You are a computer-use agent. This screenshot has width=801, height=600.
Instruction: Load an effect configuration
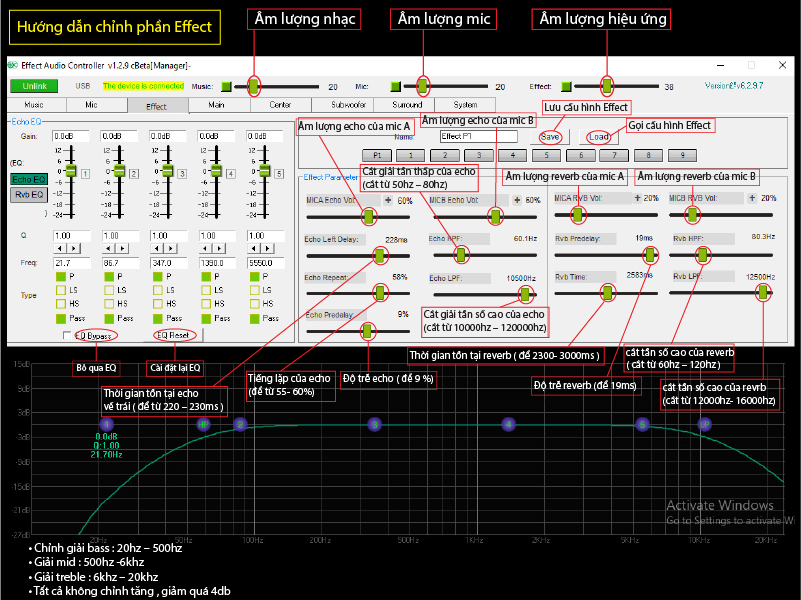pos(598,137)
